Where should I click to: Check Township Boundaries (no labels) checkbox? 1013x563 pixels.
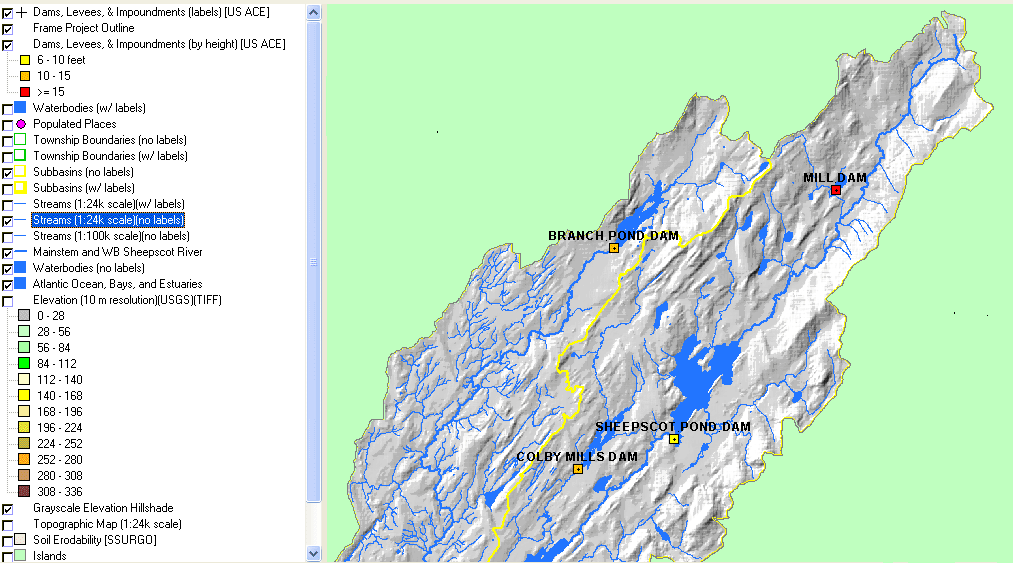8,141
